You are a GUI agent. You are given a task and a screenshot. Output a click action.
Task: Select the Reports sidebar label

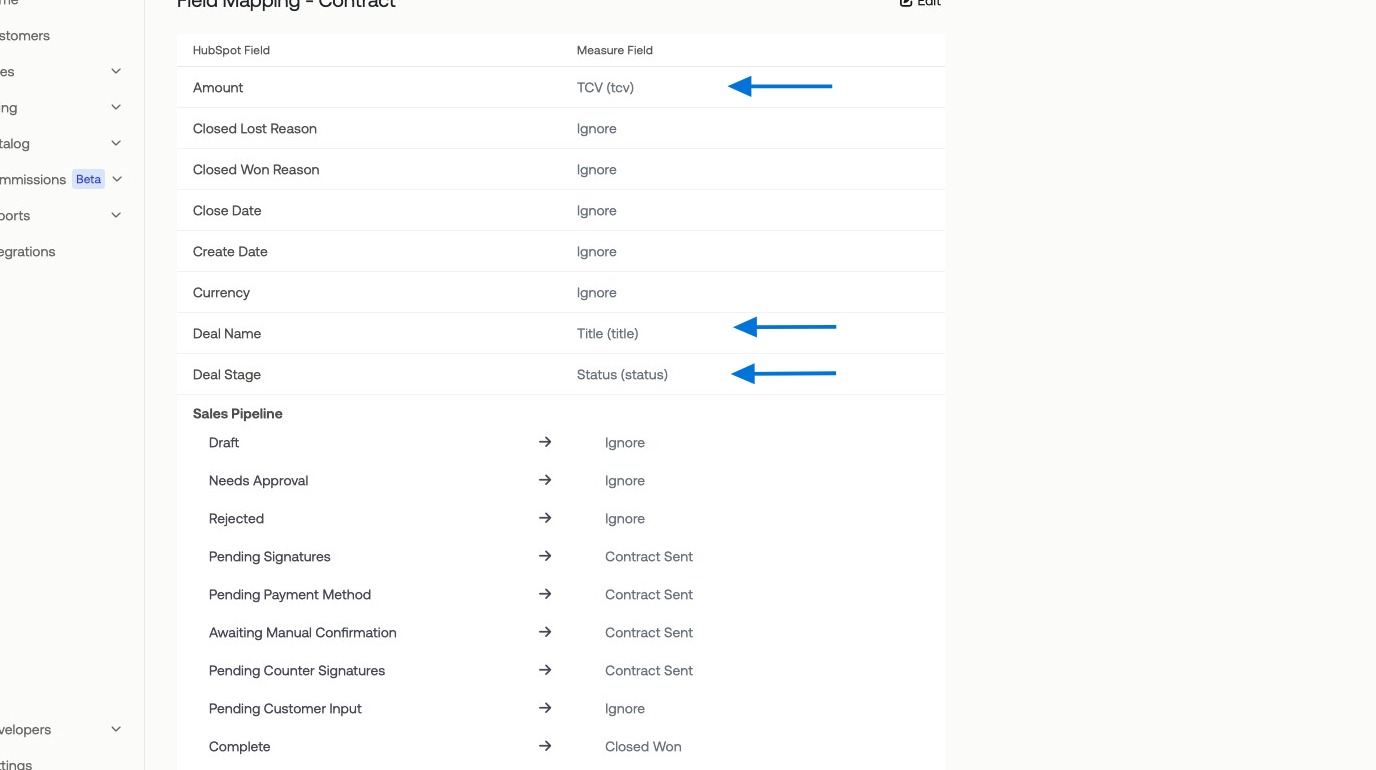point(15,216)
